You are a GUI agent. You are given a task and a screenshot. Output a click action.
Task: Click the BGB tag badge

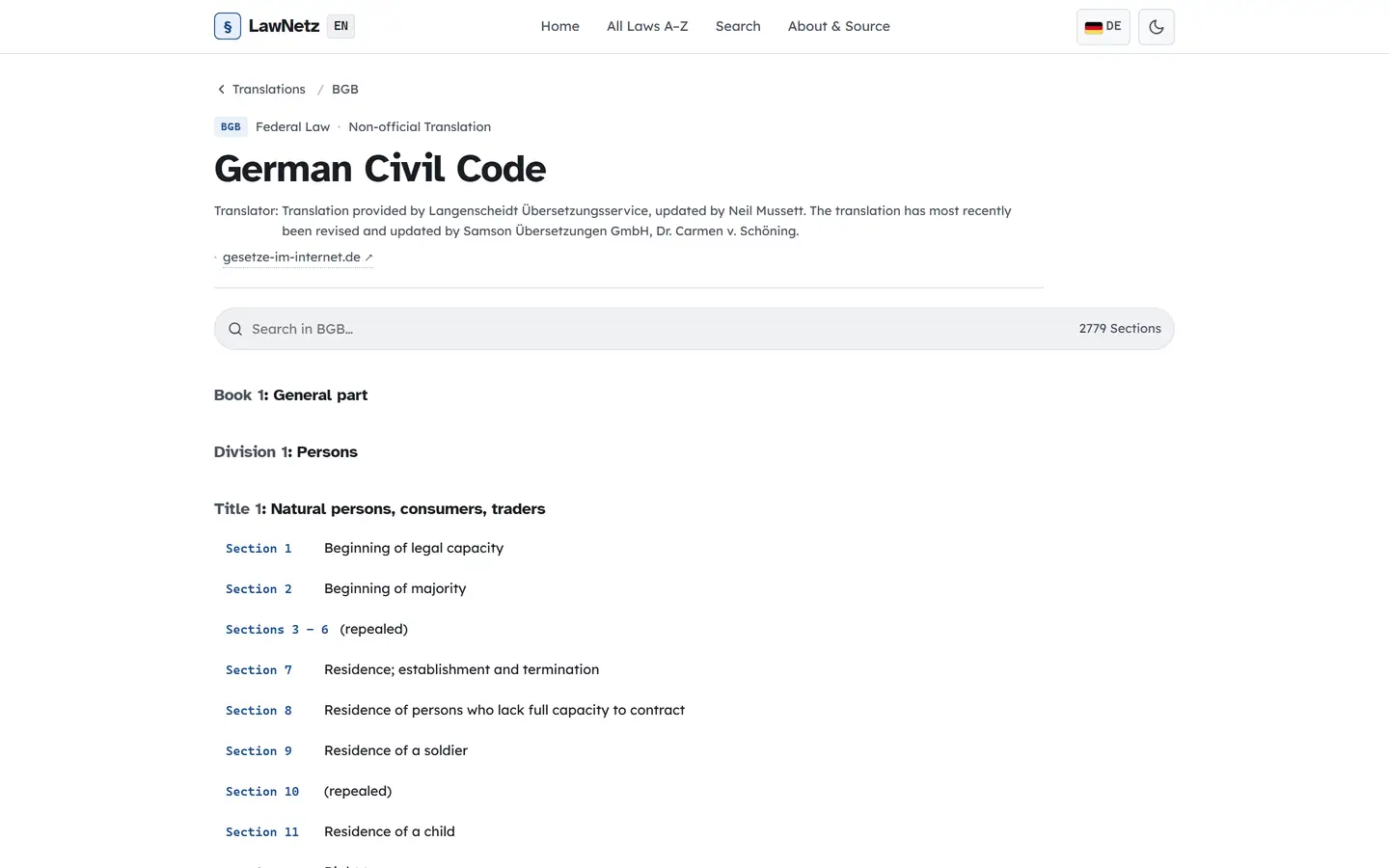tap(231, 126)
